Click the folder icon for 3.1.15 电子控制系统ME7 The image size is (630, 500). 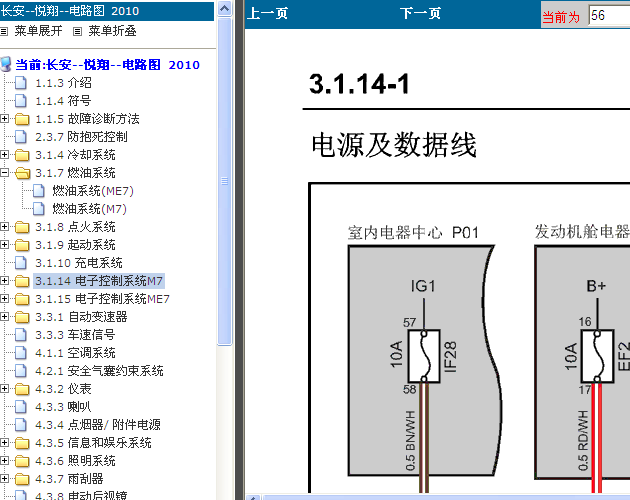(x=22, y=299)
